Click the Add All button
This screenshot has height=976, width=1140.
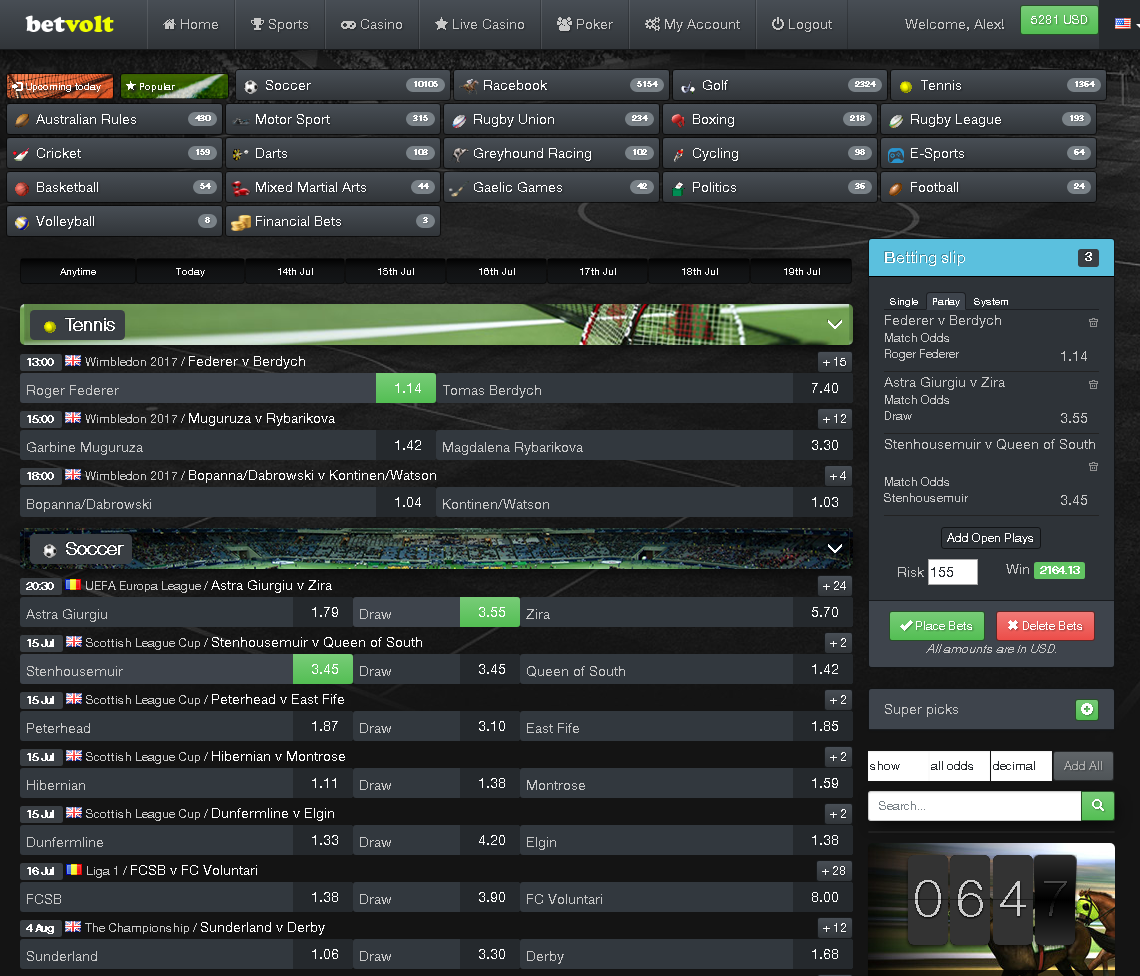[x=1083, y=766]
